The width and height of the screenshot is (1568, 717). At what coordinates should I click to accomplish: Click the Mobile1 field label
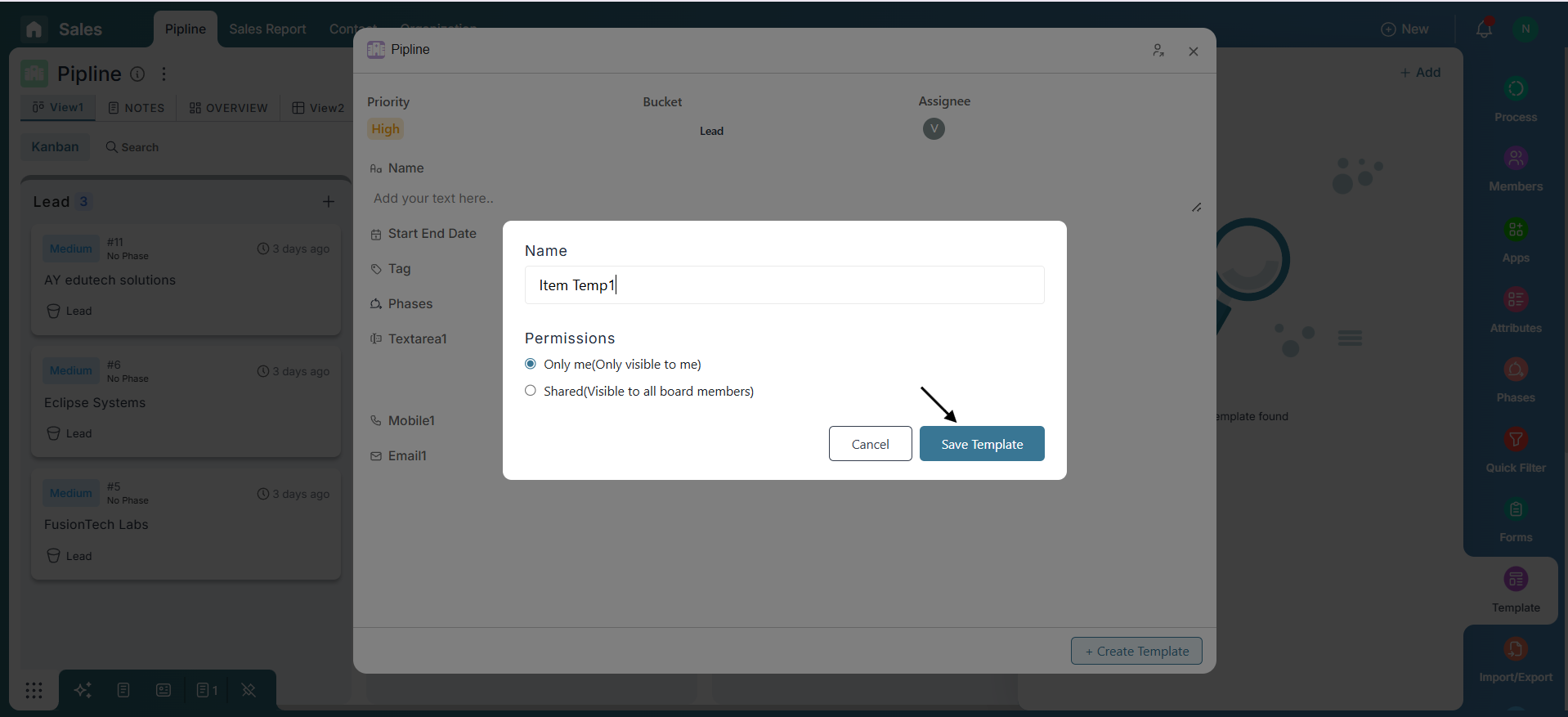pos(411,421)
